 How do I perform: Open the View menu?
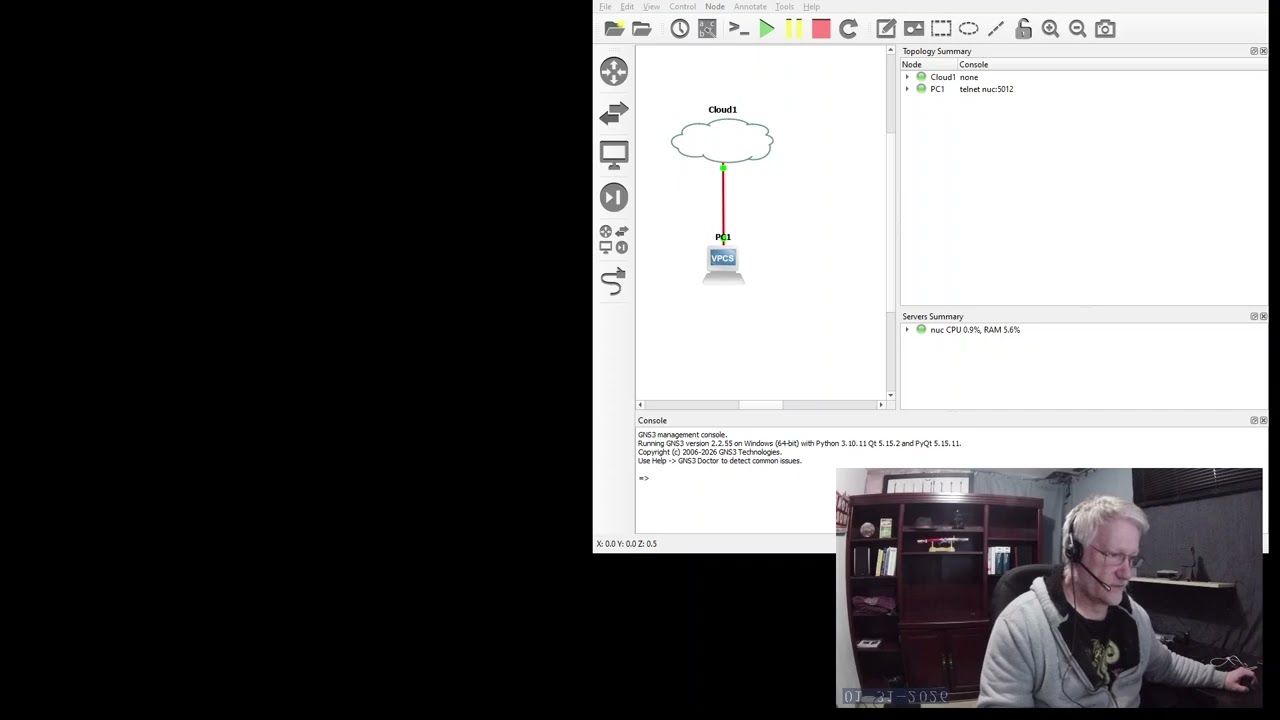(651, 7)
